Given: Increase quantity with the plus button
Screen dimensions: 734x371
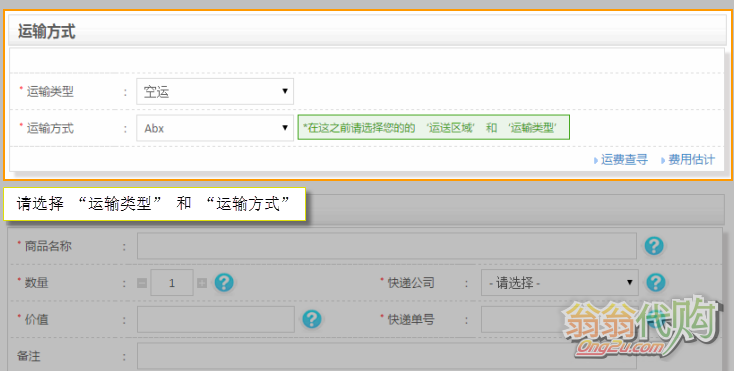Looking at the screenshot, I should pos(202,283).
